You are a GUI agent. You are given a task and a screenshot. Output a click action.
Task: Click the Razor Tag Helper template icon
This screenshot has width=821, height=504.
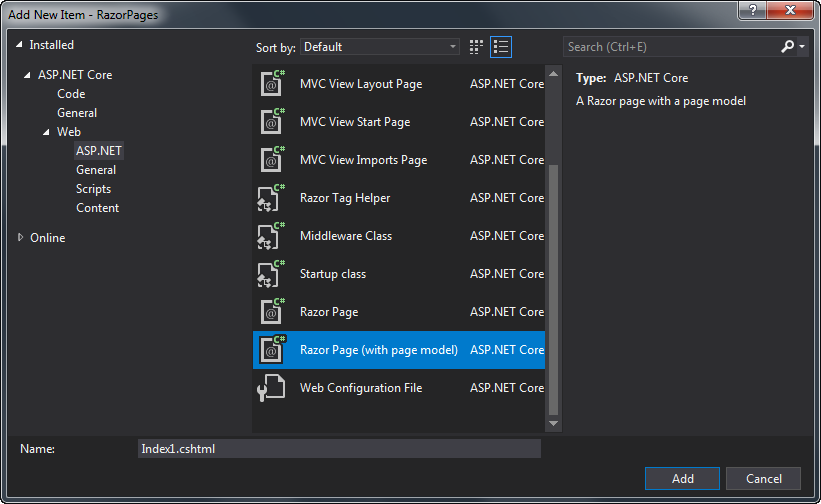pyautogui.click(x=271, y=198)
